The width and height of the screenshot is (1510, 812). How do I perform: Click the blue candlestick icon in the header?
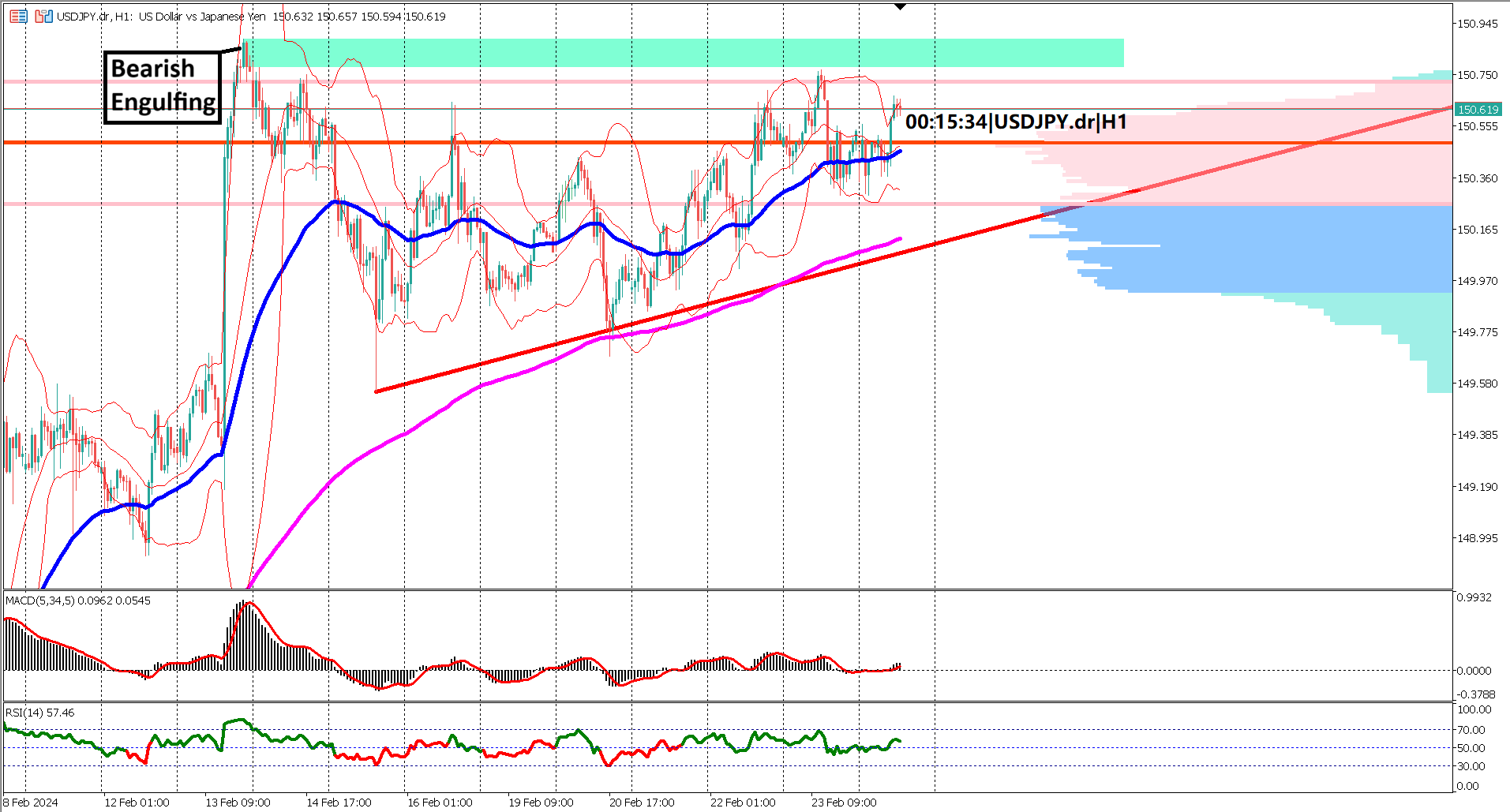click(48, 16)
